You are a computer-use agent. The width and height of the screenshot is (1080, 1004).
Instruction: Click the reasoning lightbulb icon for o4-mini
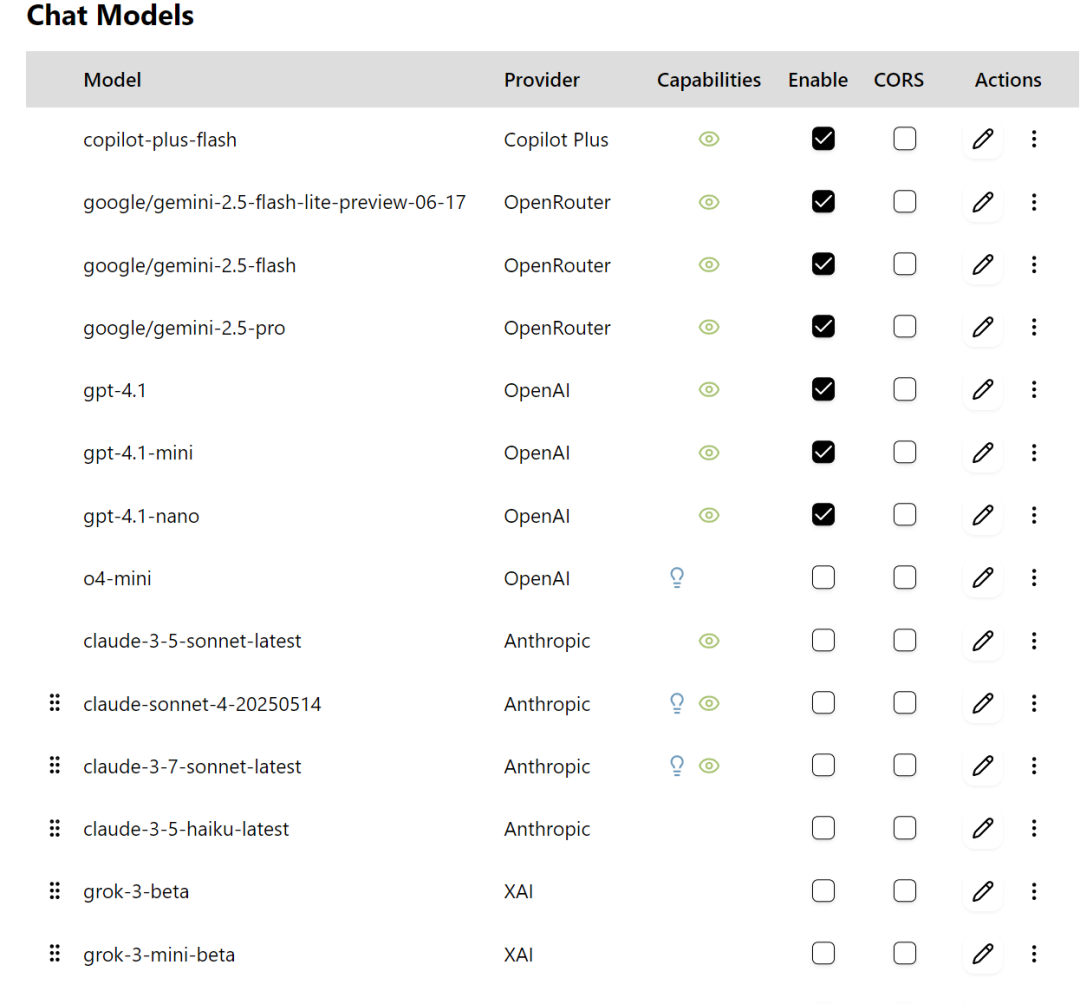click(677, 578)
